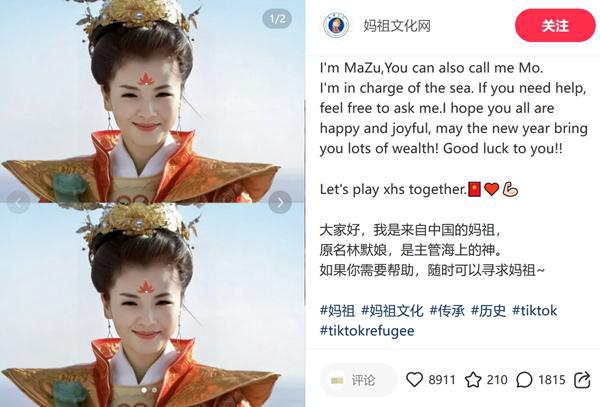Click the star favorite icon
This screenshot has height=407, width=600.
click(x=473, y=380)
